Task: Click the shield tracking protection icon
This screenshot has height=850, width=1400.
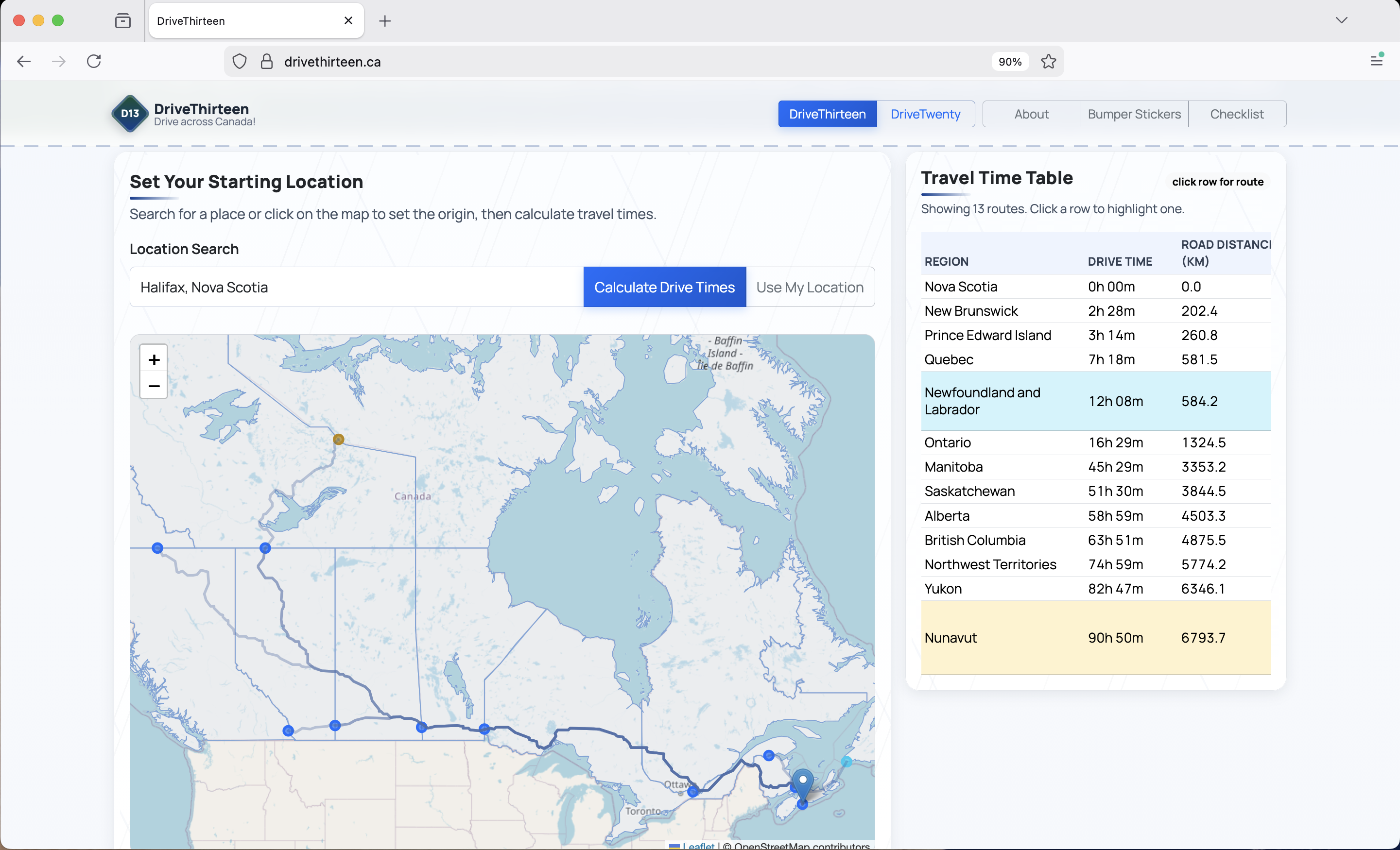Action: pos(240,61)
